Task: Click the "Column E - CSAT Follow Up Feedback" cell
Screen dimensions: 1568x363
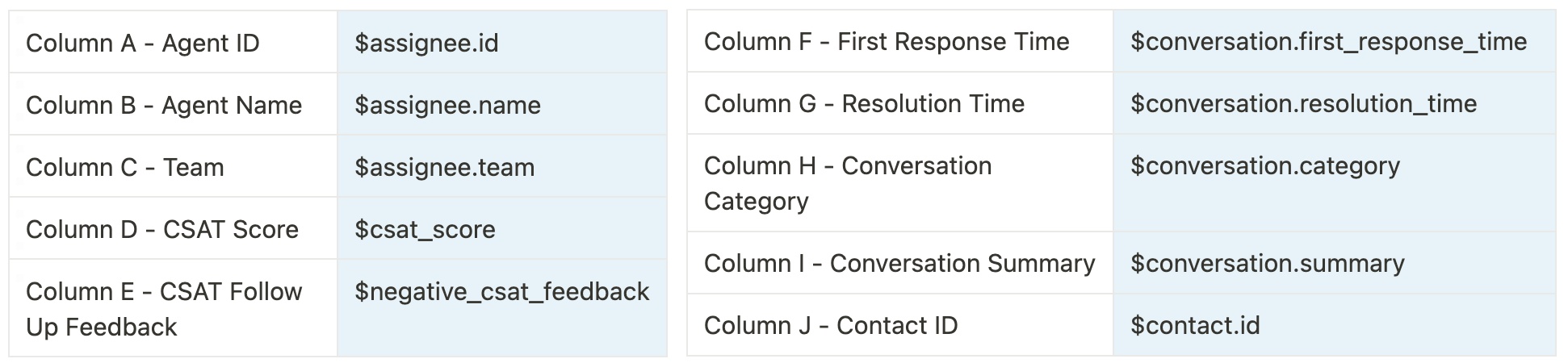Action: pyautogui.click(x=164, y=309)
